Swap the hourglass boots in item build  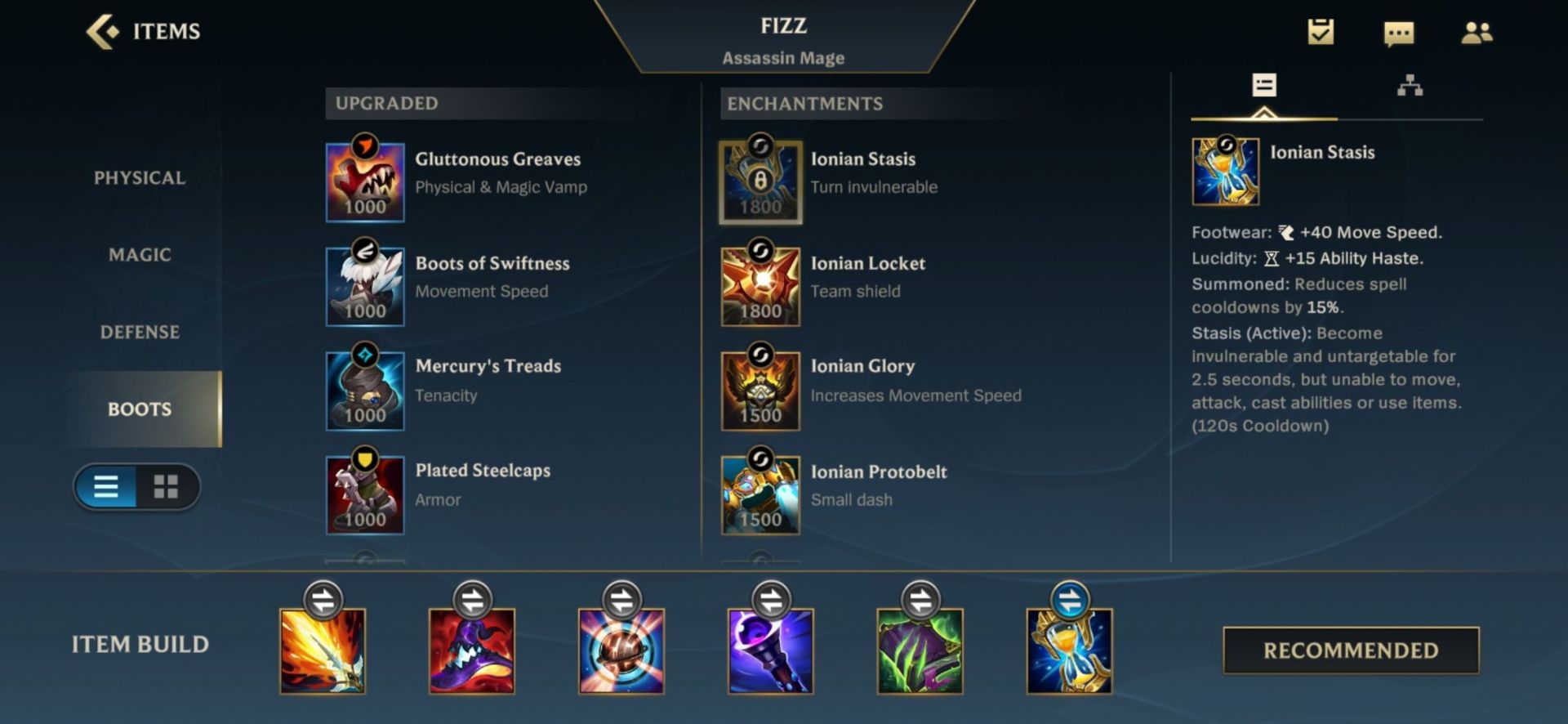pos(1070,601)
